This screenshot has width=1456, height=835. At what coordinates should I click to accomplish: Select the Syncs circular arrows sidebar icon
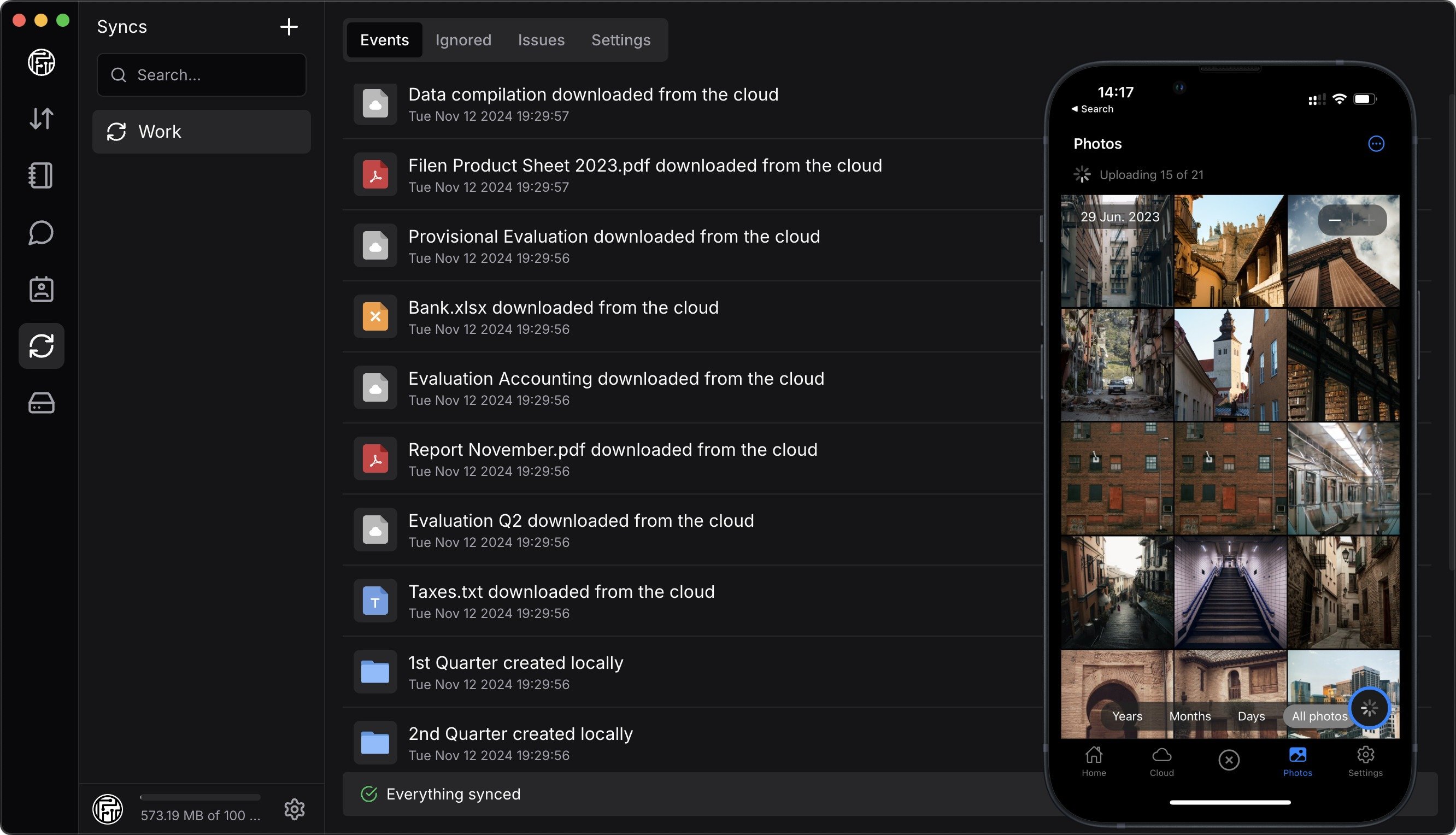(42, 346)
